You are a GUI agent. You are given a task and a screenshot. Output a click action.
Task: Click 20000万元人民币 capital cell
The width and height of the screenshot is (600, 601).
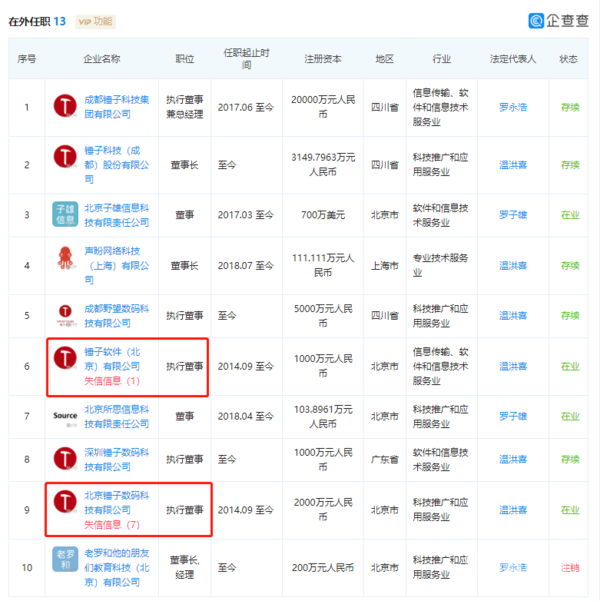323,107
